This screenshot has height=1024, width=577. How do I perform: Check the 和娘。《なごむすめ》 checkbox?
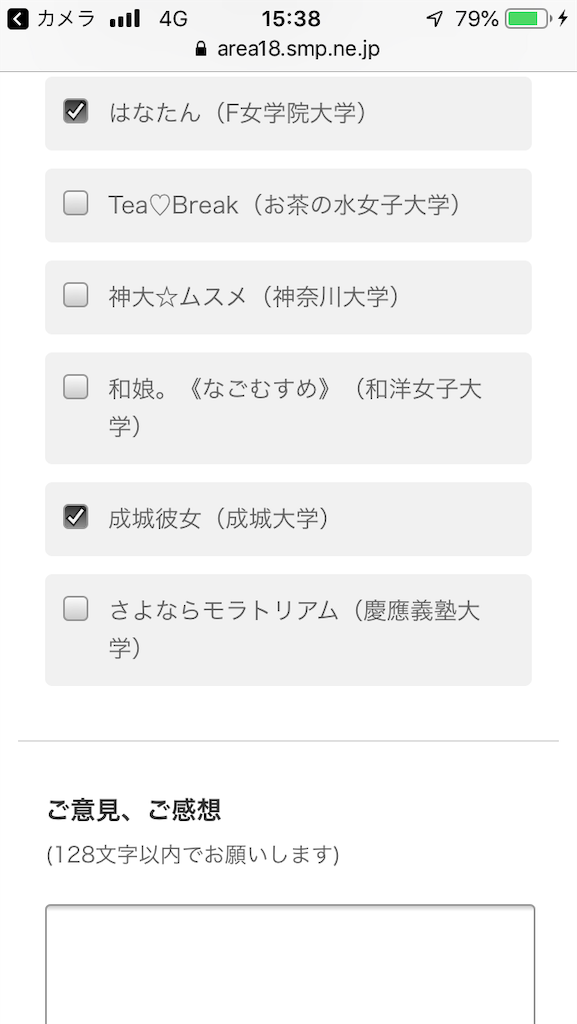pos(76,387)
